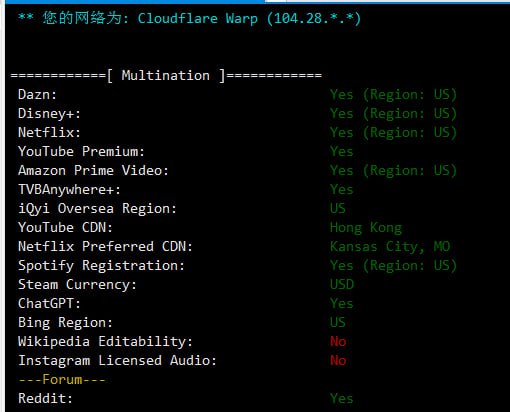Select the Dazn result line label
This screenshot has height=412, width=510.
37,95
